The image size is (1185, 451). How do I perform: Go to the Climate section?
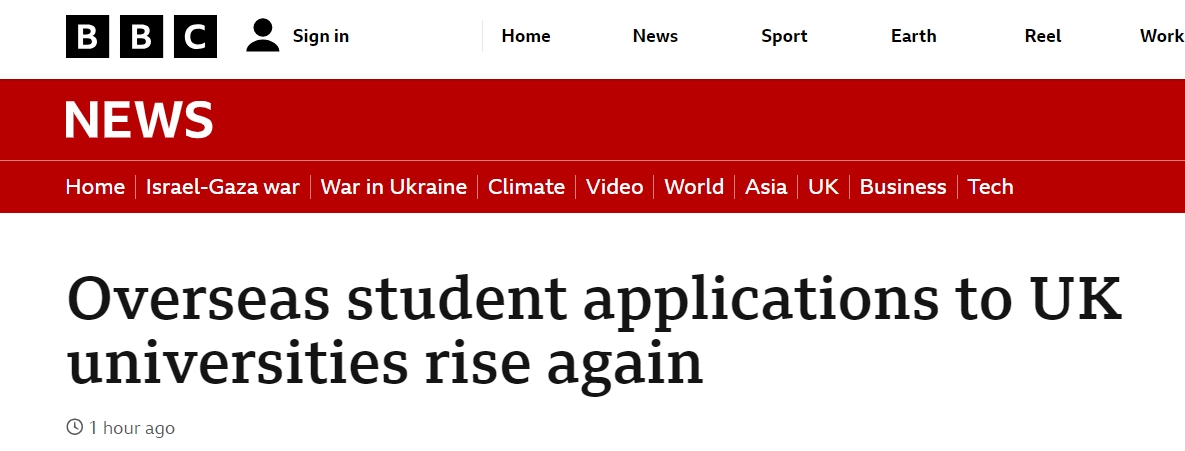526,187
